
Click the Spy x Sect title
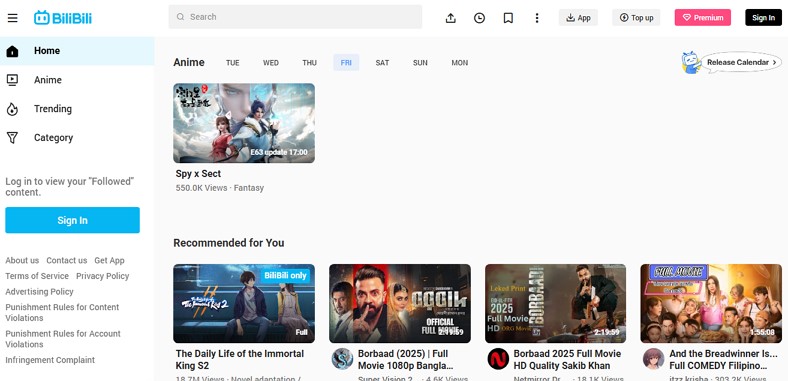(x=199, y=173)
